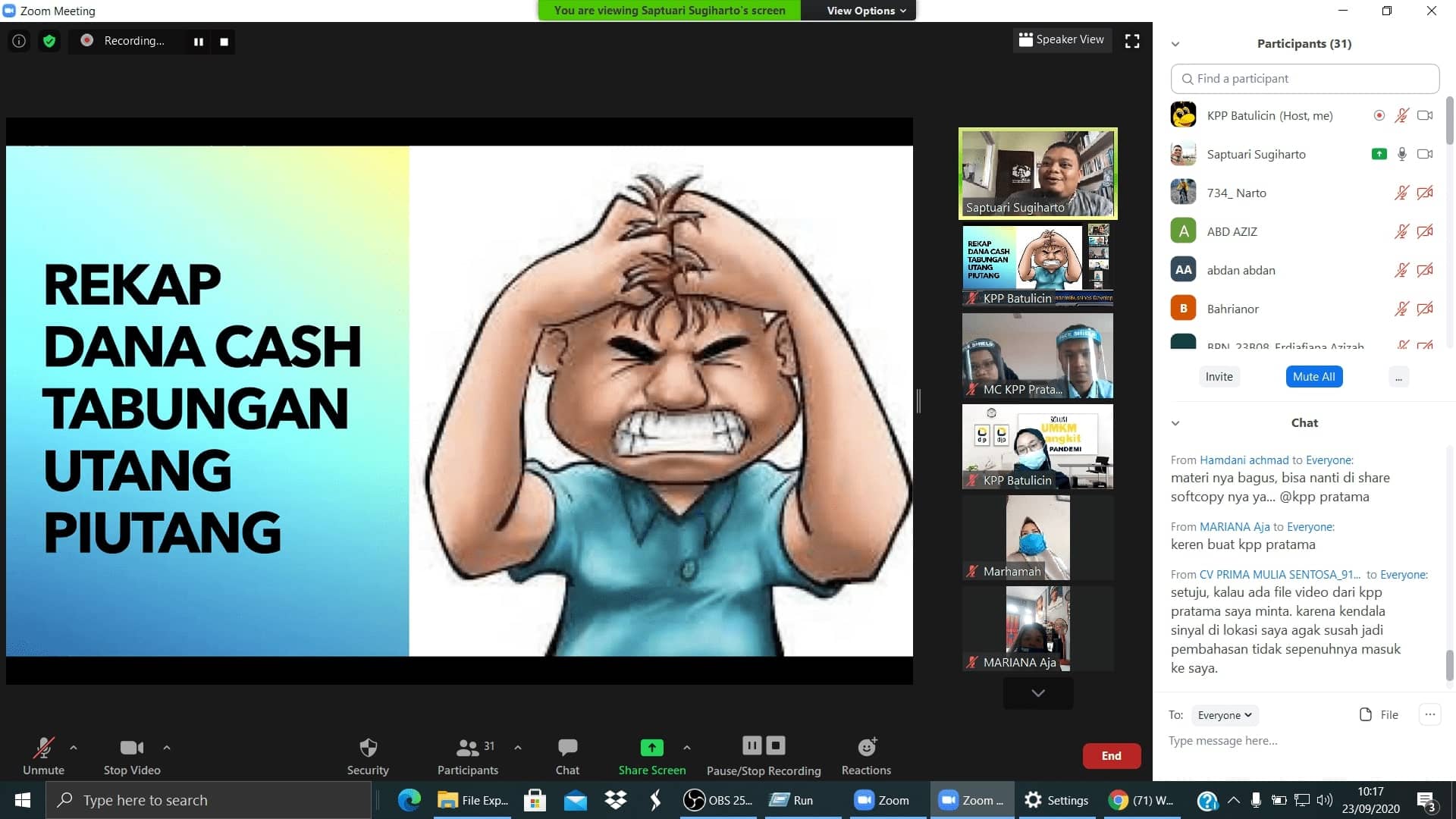
Task: Open the Chat bubble icon in toolbar
Action: (567, 748)
